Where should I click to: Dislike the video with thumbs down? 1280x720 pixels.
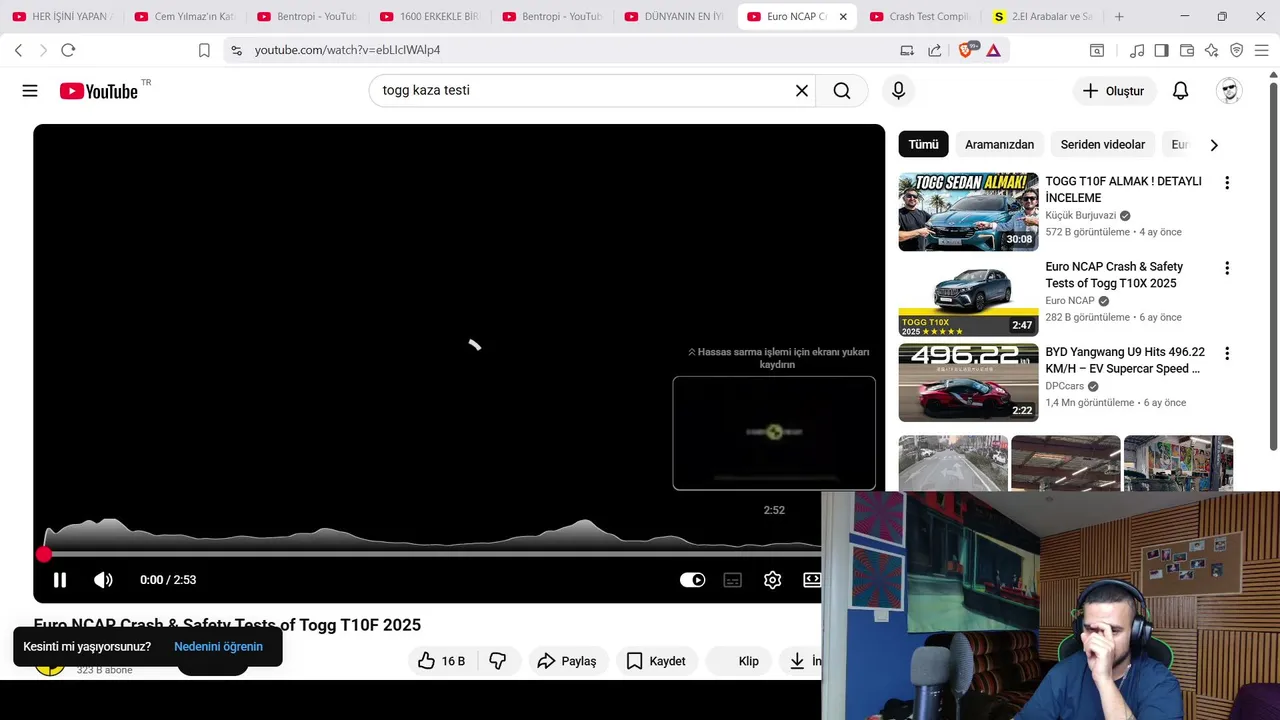pyautogui.click(x=498, y=661)
